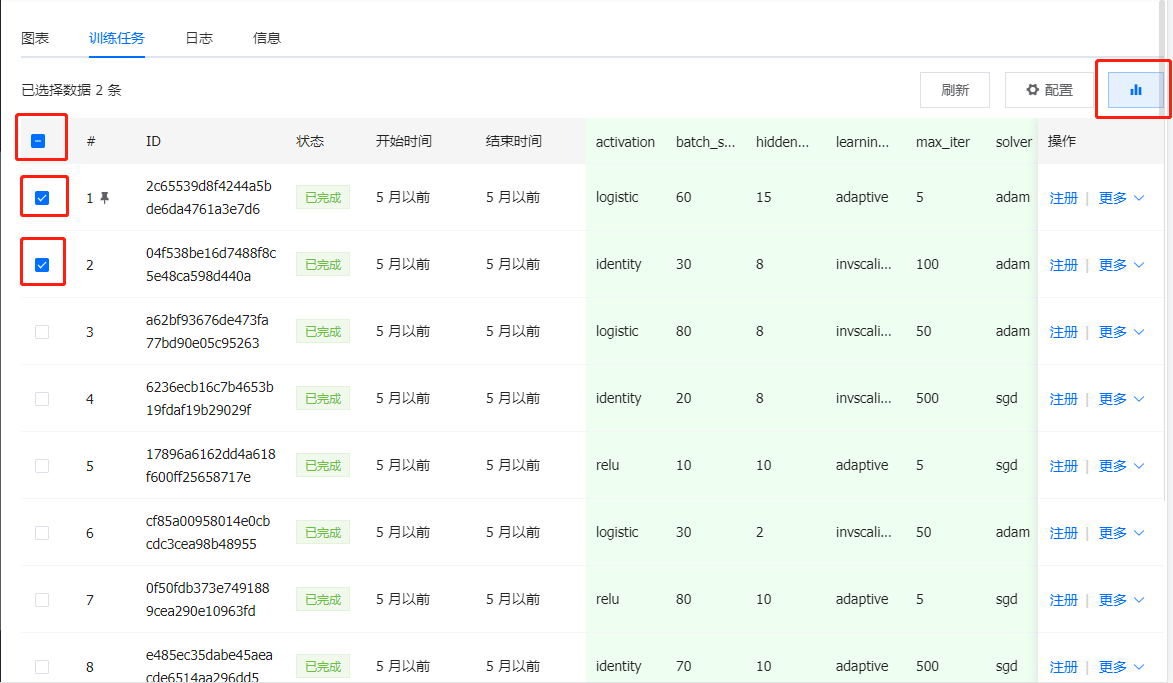Click 注册 link in row 7
This screenshot has width=1173, height=683.
(1063, 599)
